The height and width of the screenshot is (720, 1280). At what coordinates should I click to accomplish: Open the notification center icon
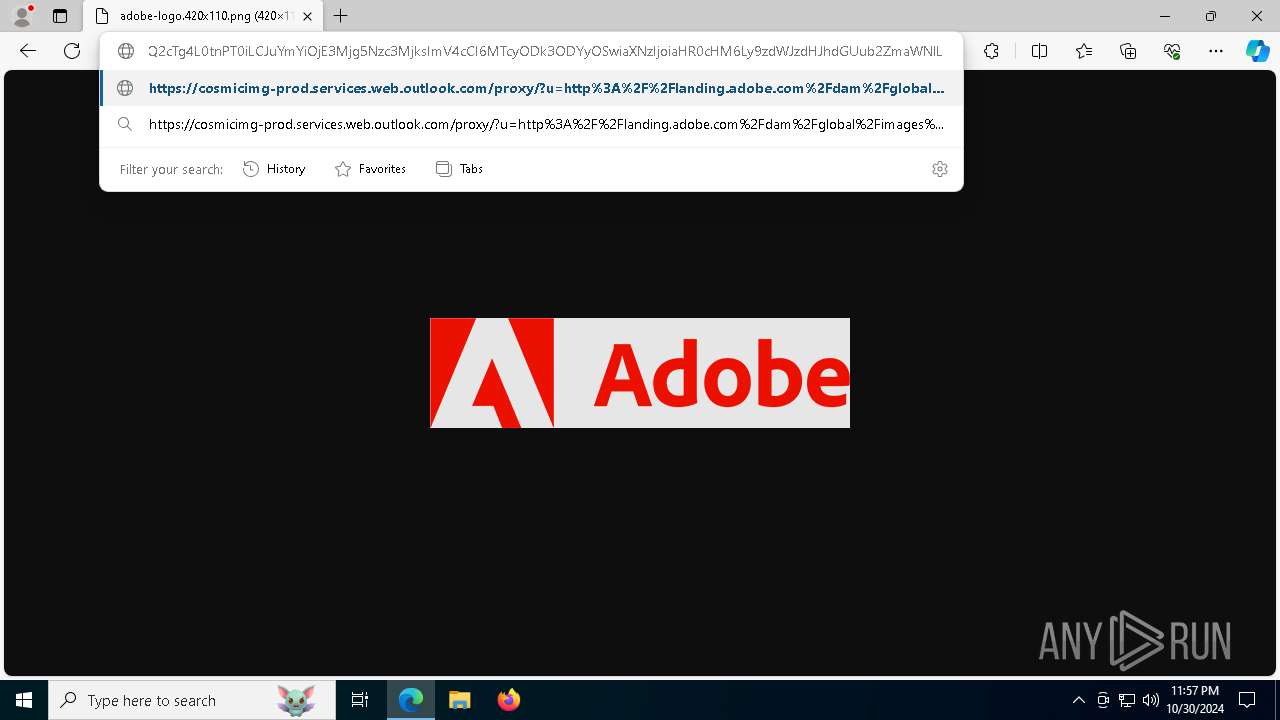pyautogui.click(x=1247, y=700)
